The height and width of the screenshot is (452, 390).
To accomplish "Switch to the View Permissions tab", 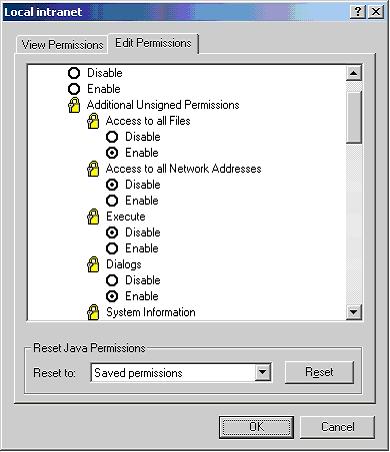I will click(62, 44).
